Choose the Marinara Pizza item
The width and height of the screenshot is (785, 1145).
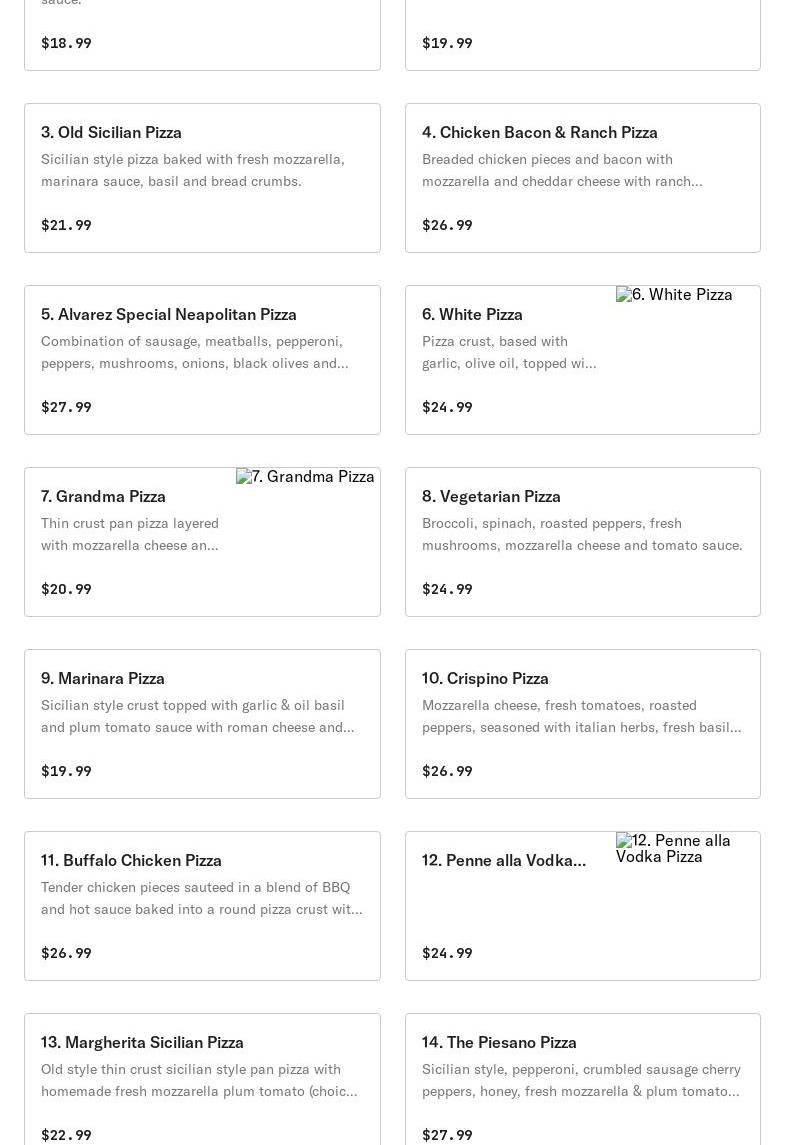click(103, 678)
